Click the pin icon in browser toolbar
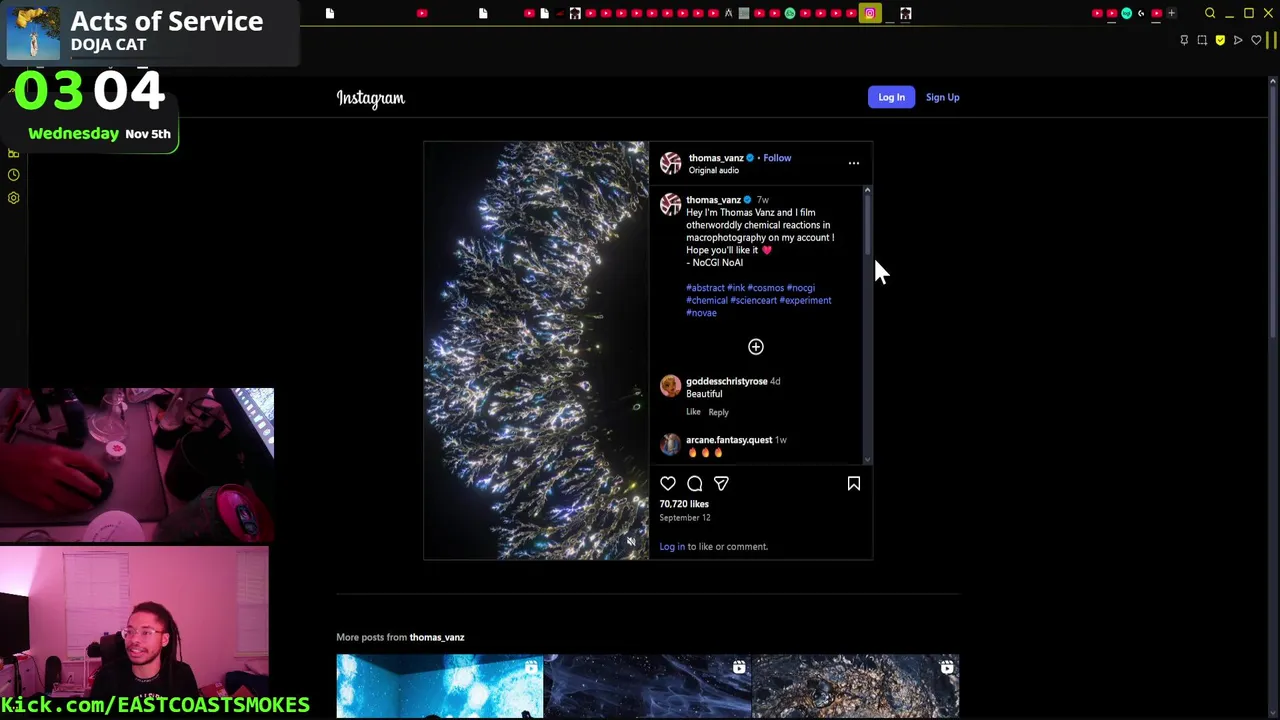The image size is (1280, 720). [1184, 40]
